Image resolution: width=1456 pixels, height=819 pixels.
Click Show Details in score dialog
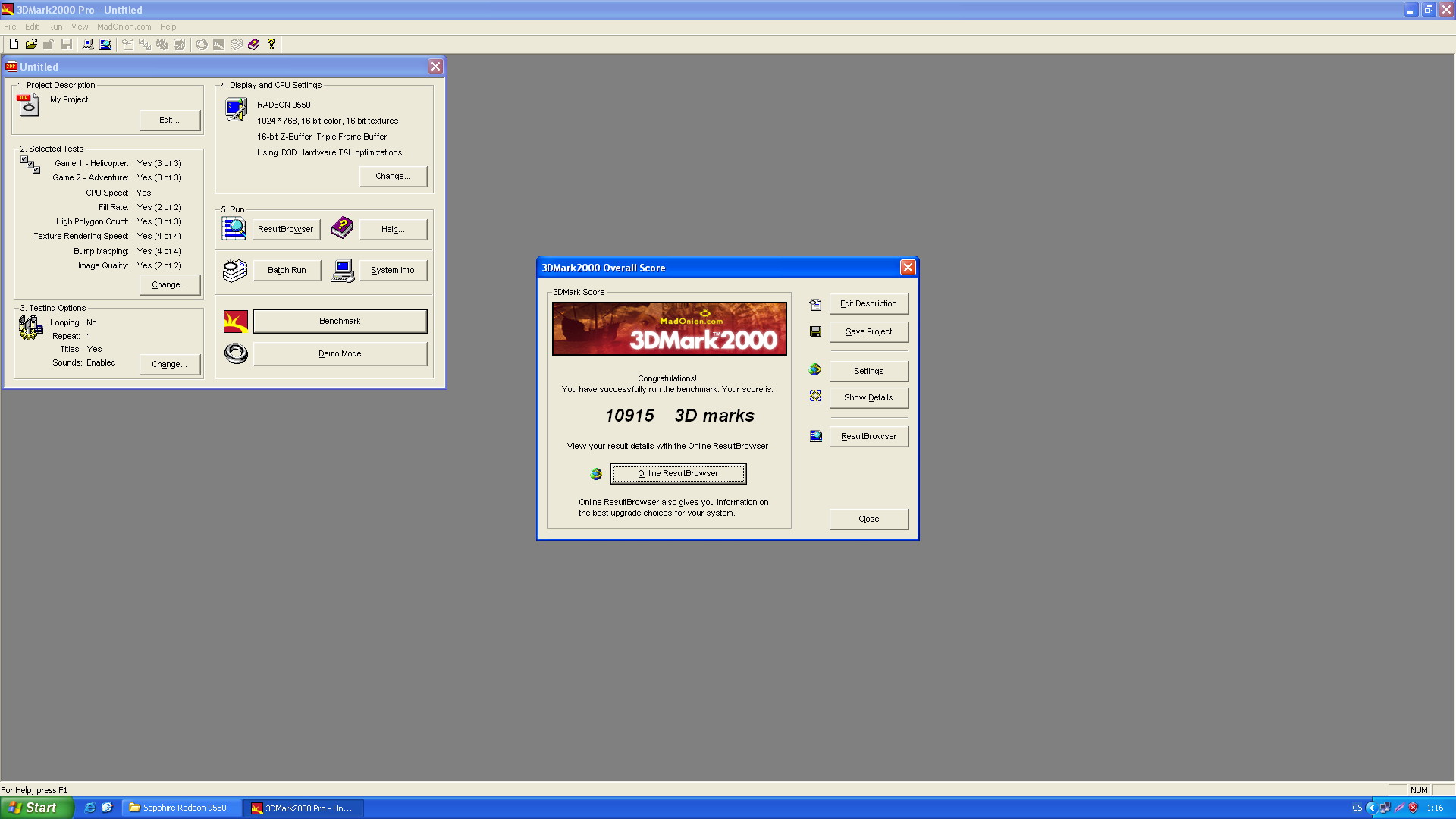868,397
